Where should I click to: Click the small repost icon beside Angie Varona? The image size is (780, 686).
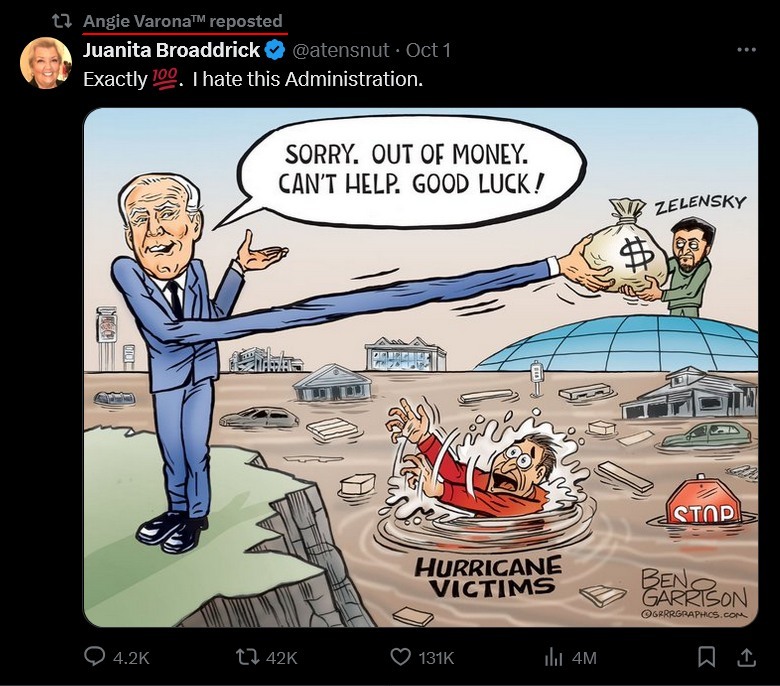tap(63, 21)
